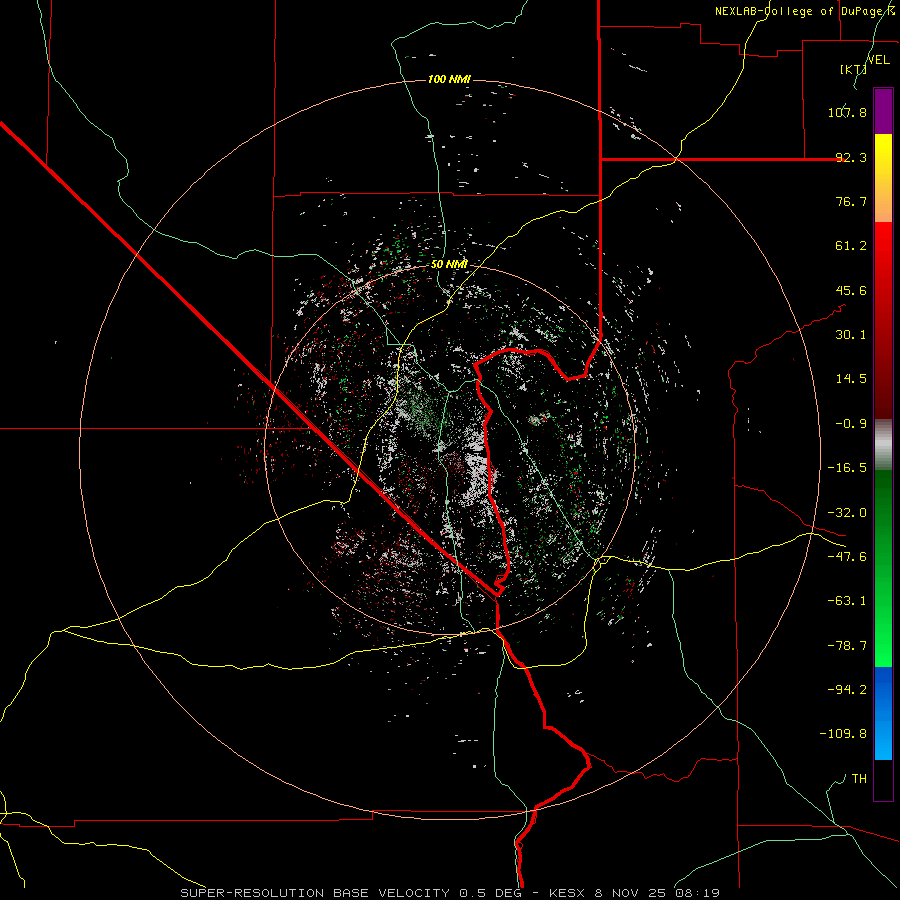The image size is (900, 900).
Task: Click the 107.8 velocity scale value
Action: 848,112
